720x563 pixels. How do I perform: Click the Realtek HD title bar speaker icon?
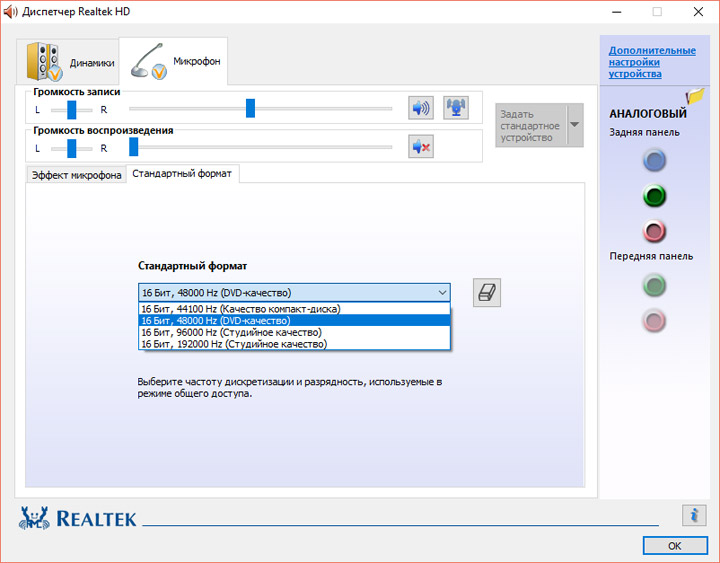(10, 11)
